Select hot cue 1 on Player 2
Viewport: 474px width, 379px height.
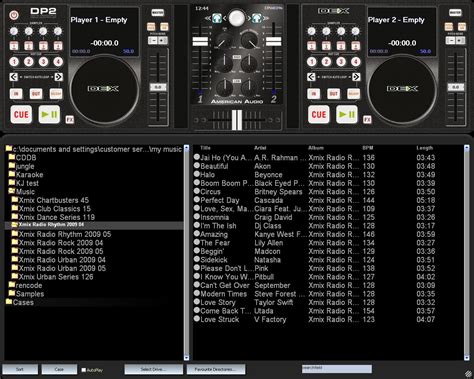point(312,62)
